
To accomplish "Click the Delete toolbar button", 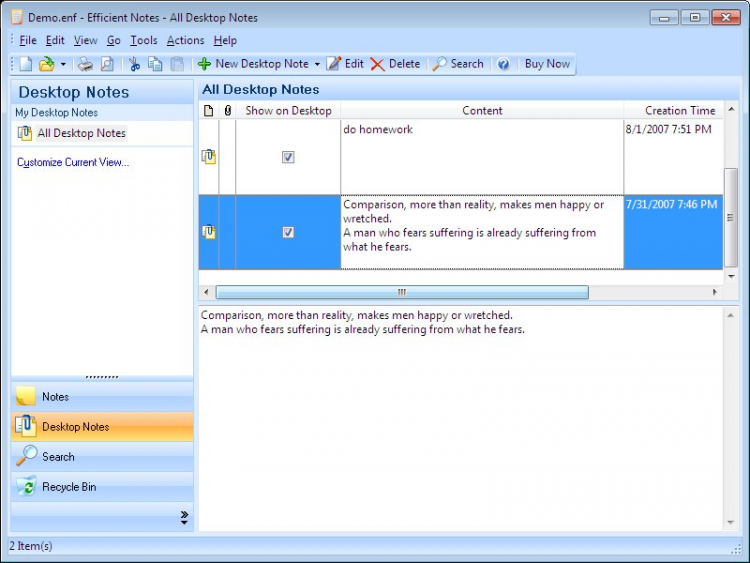I will (395, 64).
